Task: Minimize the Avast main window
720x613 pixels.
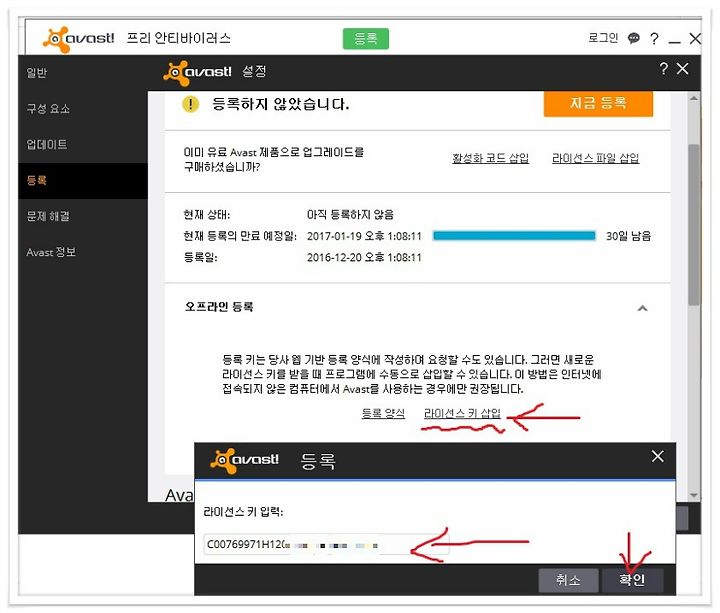Action: coord(674,42)
